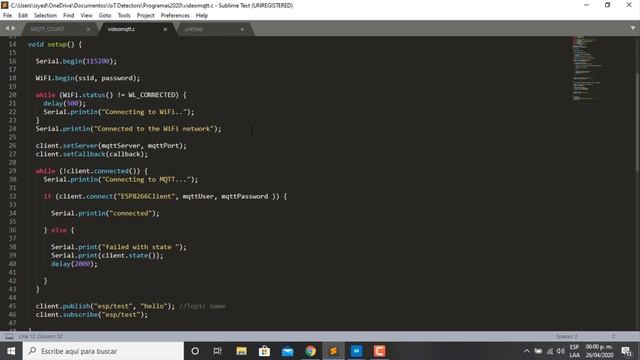Open the blue app taskbar icon
Screen dimensions: 640x360
[356, 351]
